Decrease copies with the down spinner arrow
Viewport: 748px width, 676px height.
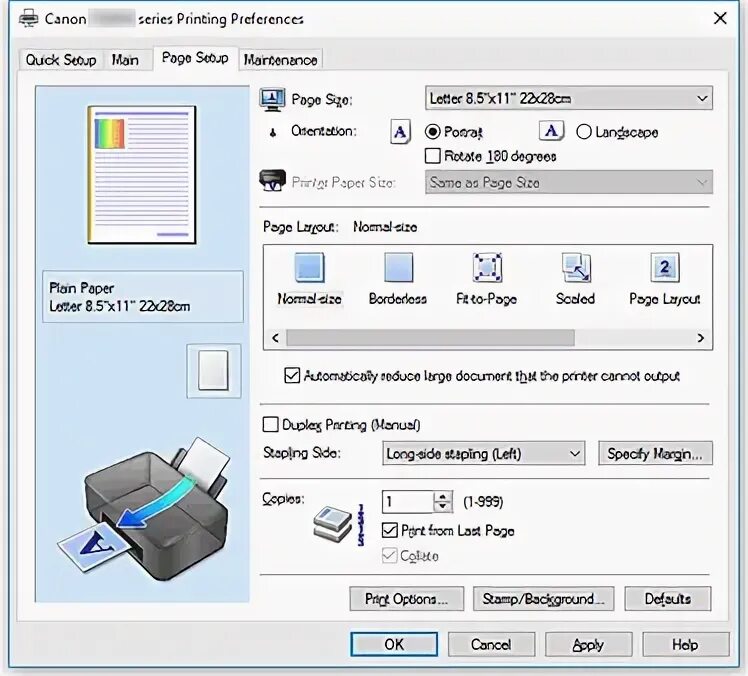443,507
